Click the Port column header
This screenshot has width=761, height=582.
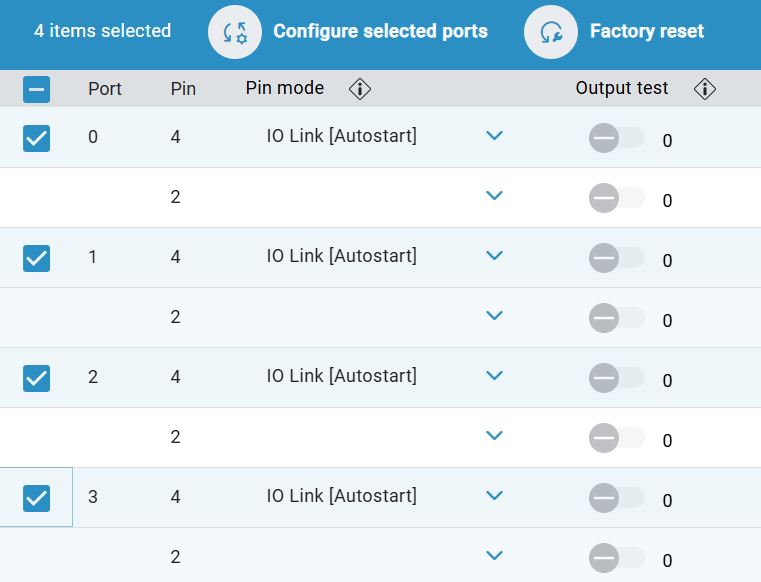104,89
